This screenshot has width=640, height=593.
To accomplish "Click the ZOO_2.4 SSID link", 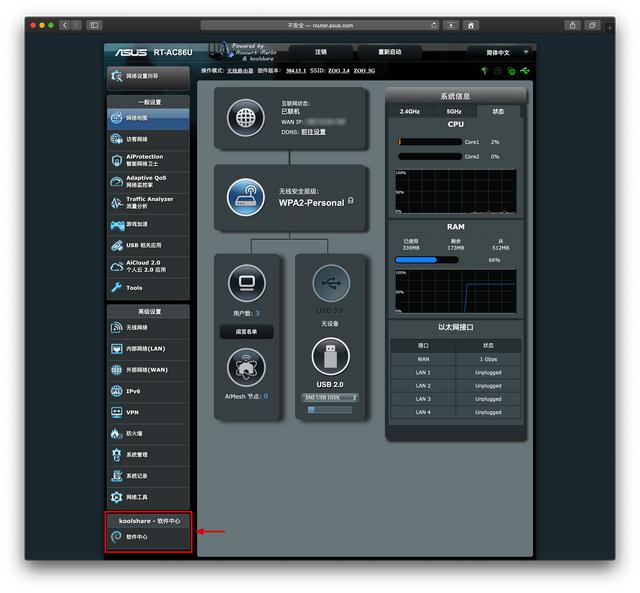I will click(339, 71).
